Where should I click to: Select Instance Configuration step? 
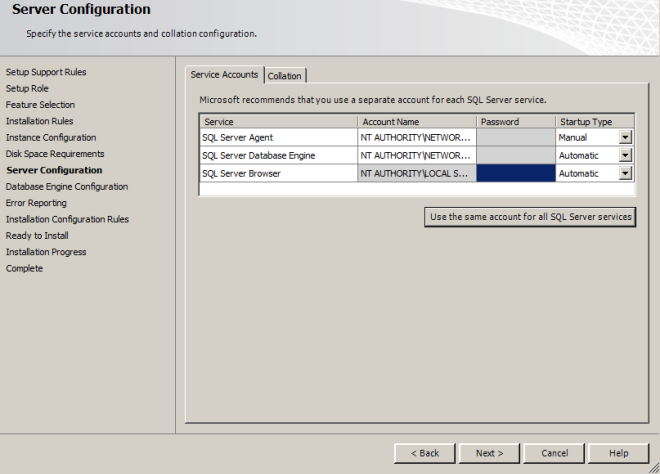pyautogui.click(x=51, y=138)
